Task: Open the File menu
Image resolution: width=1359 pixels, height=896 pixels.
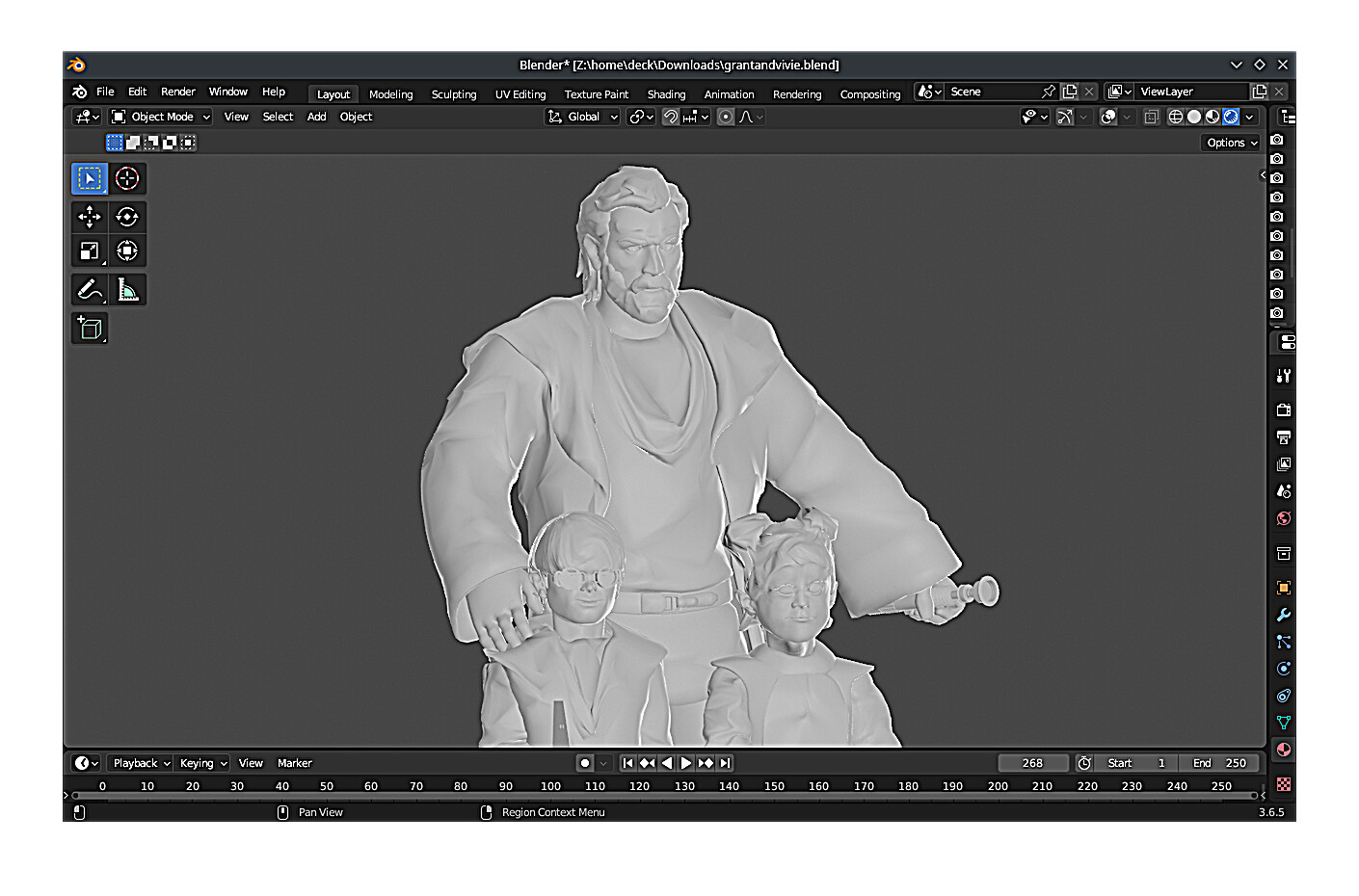Action: [105, 92]
